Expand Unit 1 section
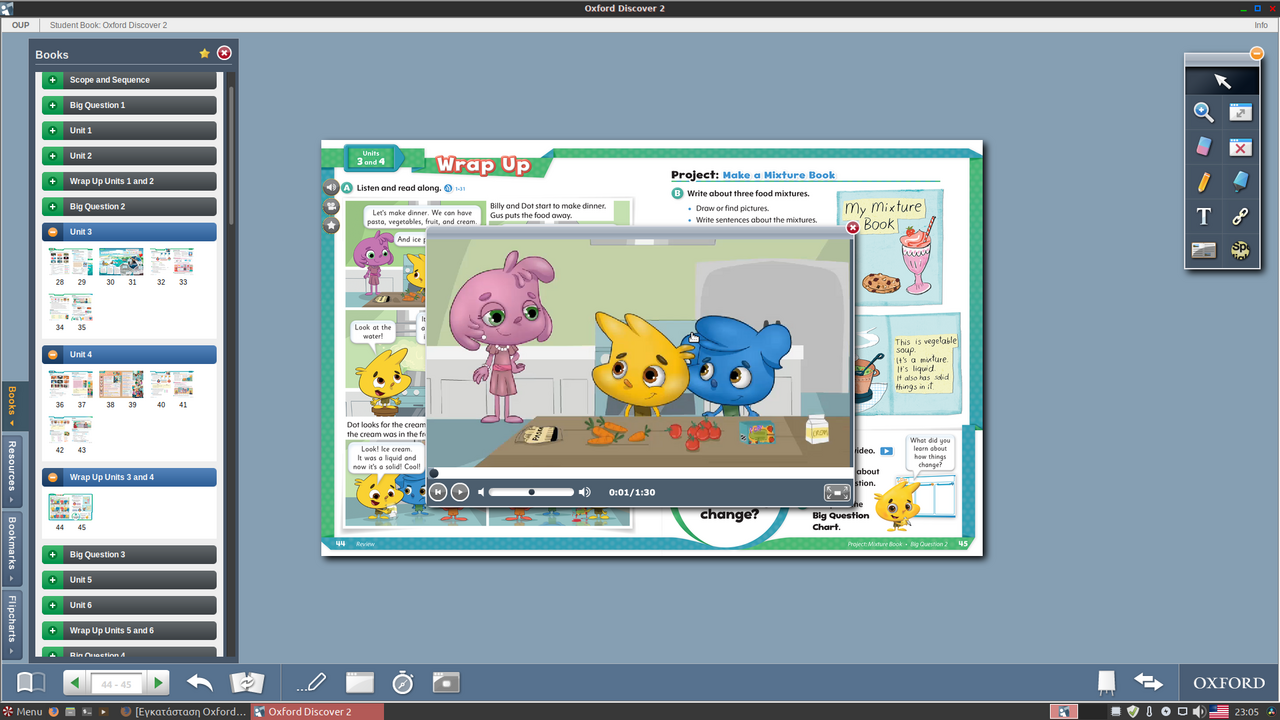The height and width of the screenshot is (720, 1280). tap(129, 130)
